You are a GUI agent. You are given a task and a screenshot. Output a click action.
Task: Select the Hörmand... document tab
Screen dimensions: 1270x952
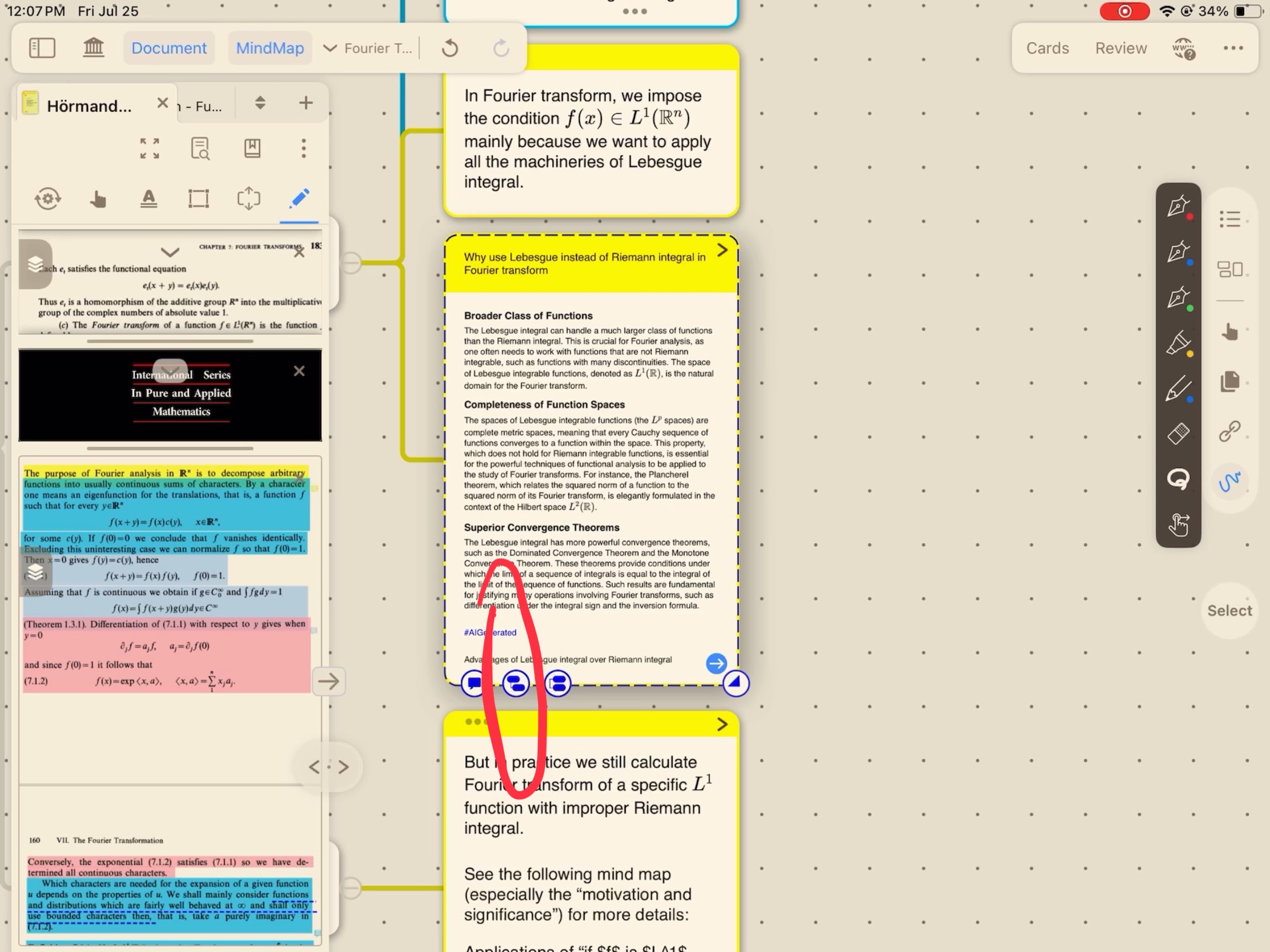(x=89, y=106)
